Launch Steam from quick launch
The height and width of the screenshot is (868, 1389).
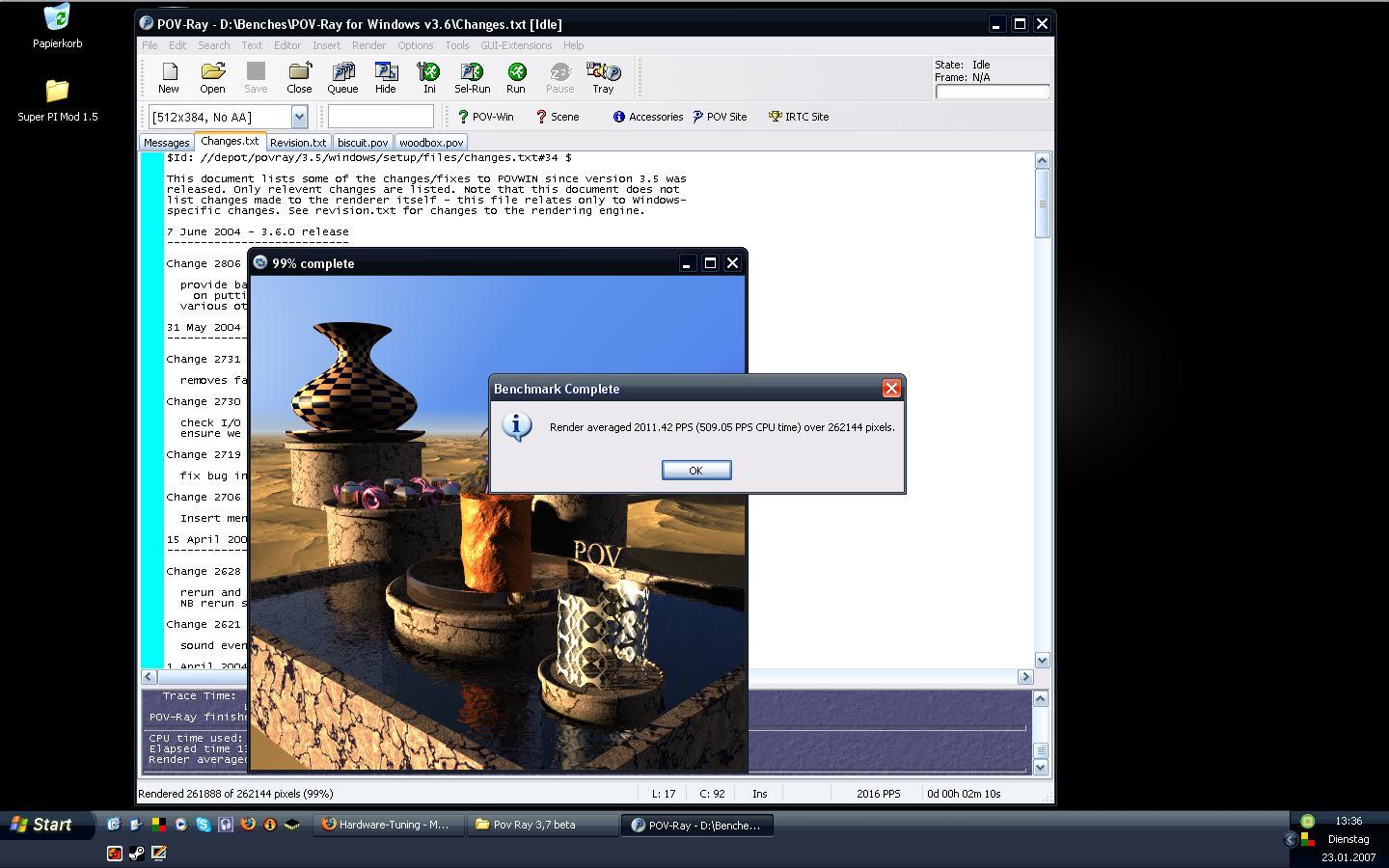137,853
